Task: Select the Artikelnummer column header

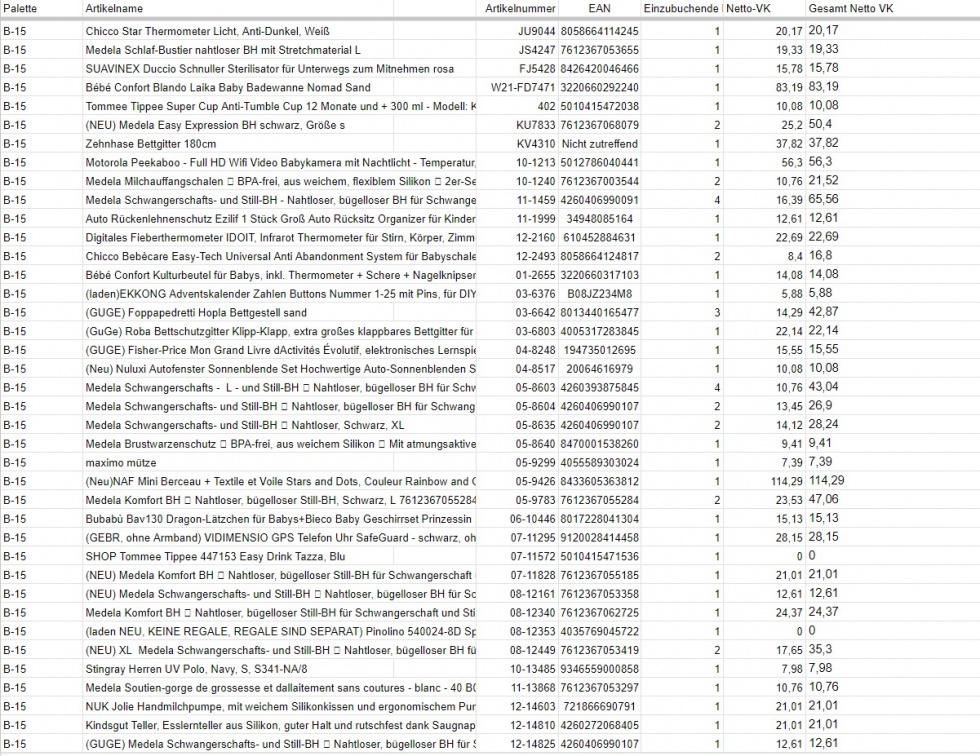Action: (520, 9)
